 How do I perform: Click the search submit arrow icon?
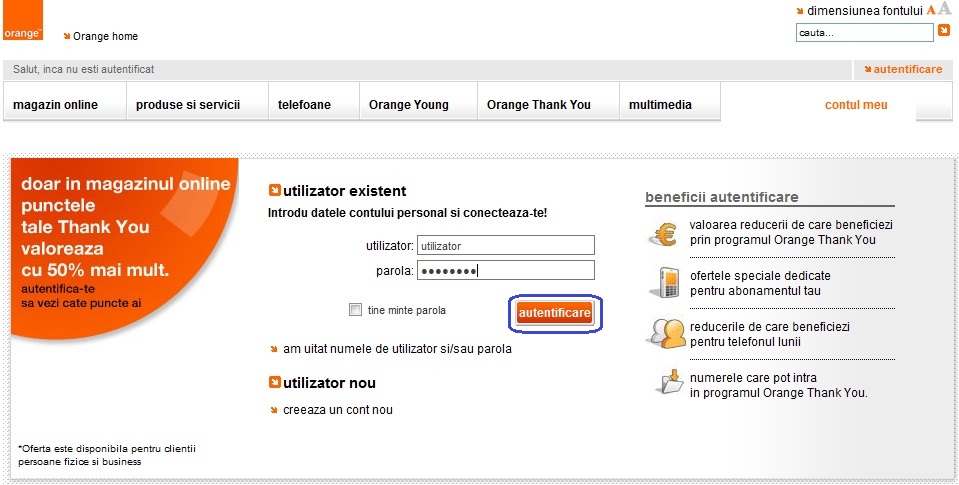[944, 31]
